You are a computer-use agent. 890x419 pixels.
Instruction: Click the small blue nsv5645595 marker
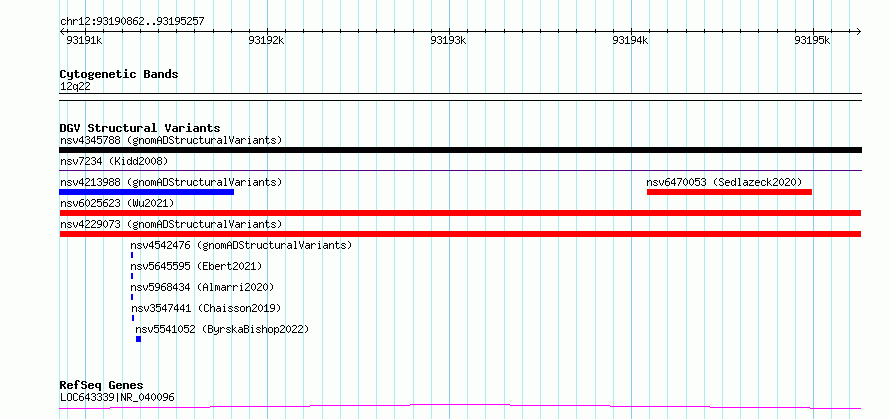[x=132, y=276]
